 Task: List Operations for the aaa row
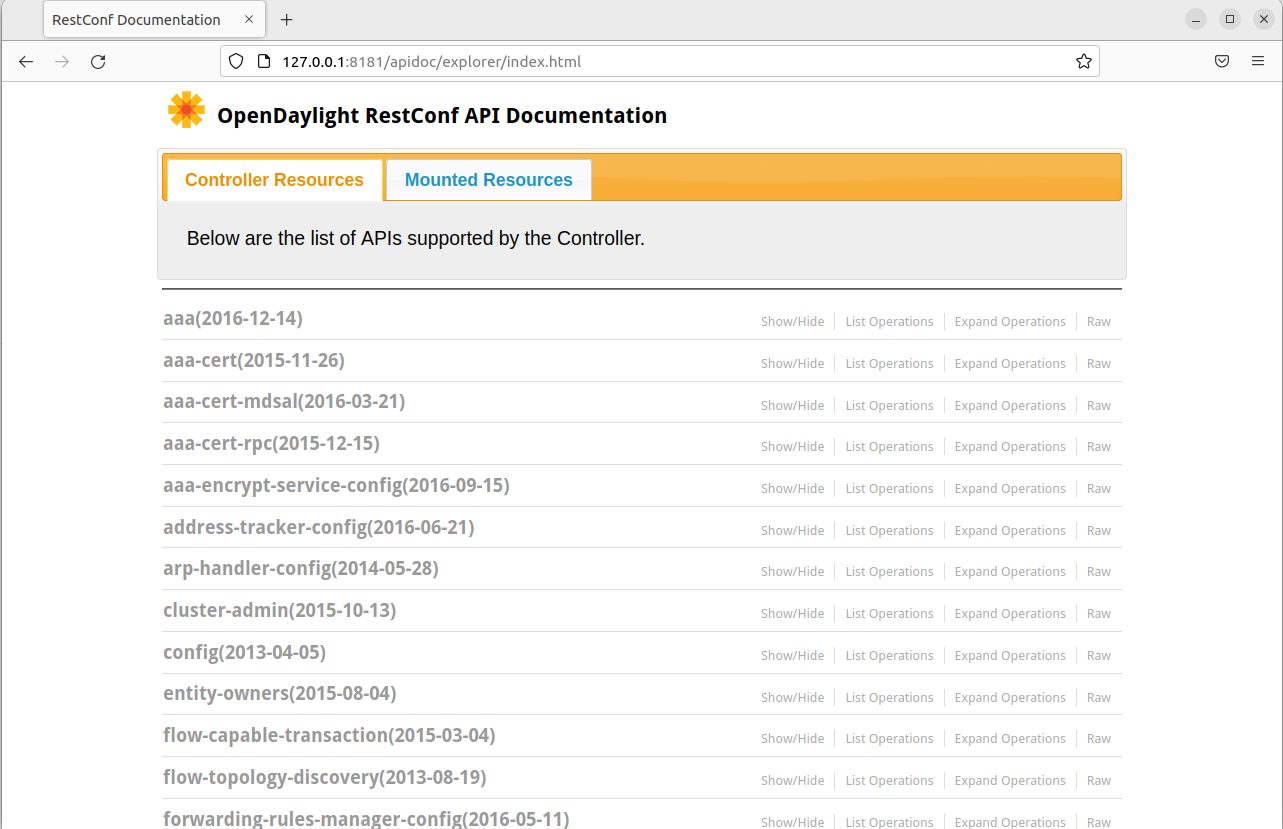coord(890,322)
